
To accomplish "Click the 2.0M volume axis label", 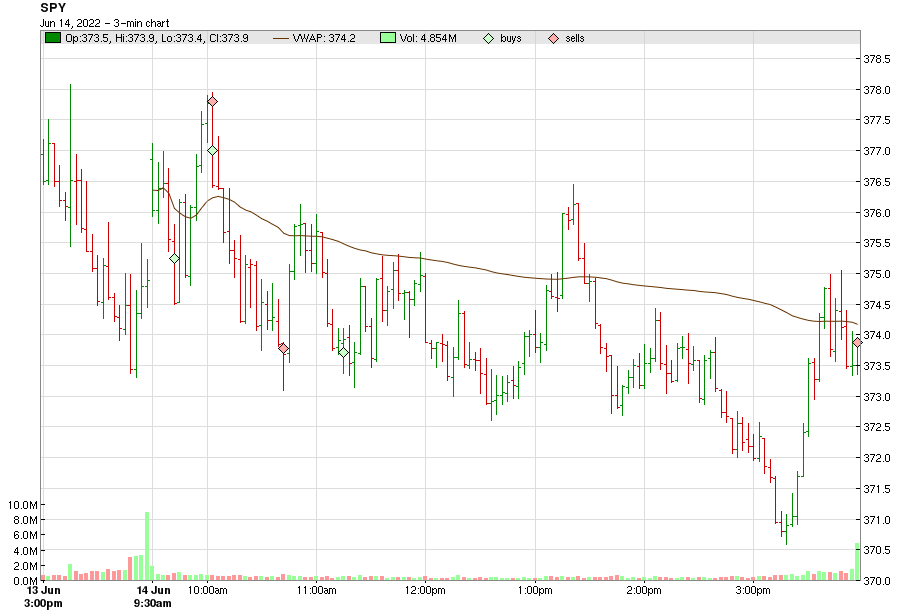I will [25, 567].
